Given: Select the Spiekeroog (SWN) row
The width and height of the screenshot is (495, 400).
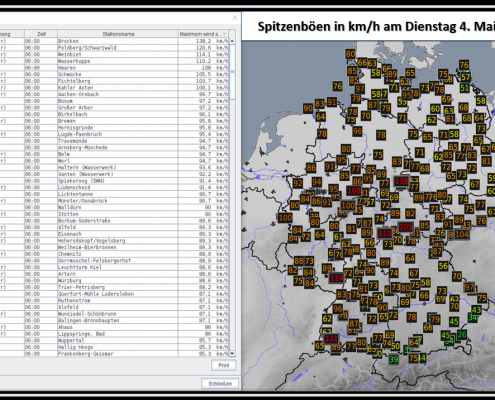Looking at the screenshot, I should [114, 181].
